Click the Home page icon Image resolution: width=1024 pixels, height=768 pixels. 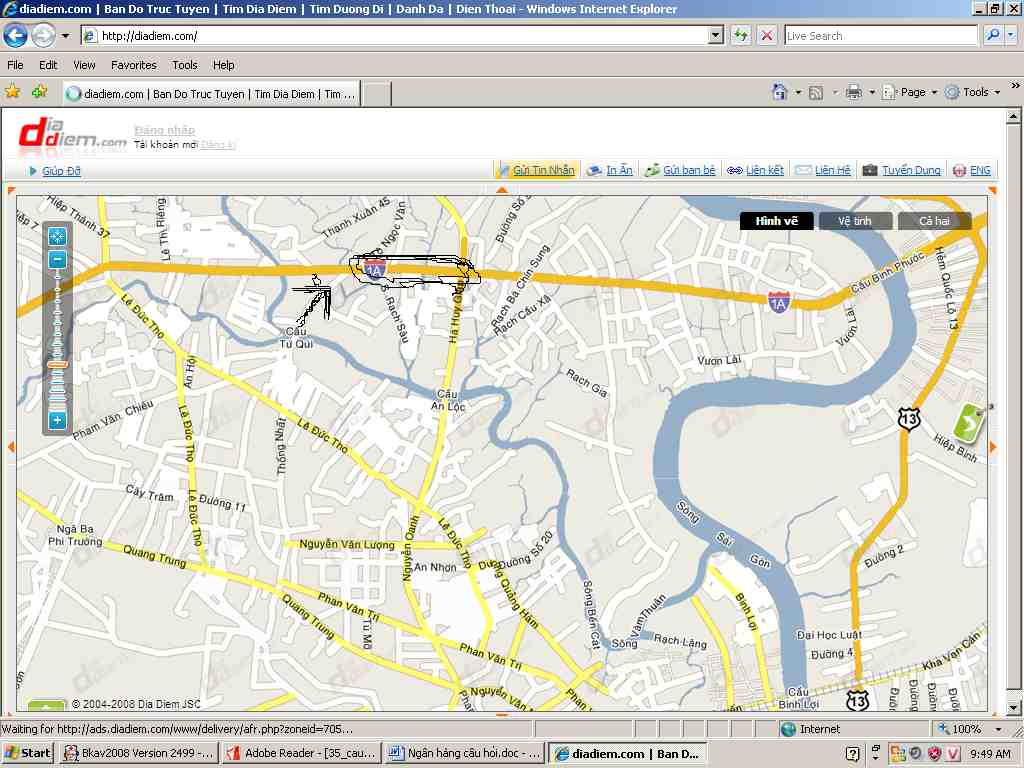tap(780, 92)
